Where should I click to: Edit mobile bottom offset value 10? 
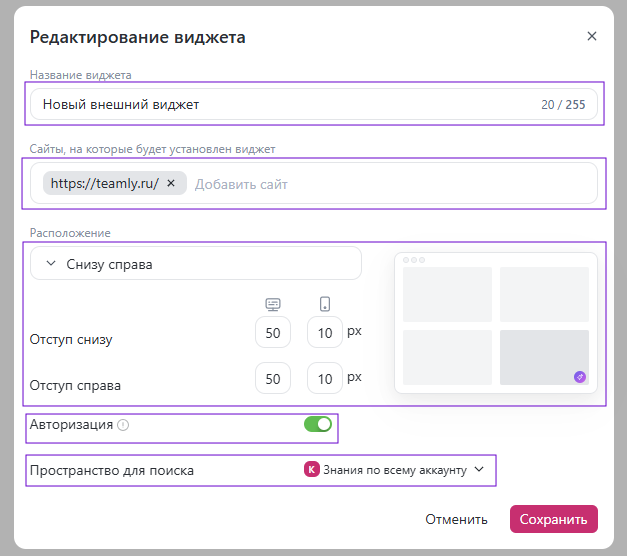[324, 332]
